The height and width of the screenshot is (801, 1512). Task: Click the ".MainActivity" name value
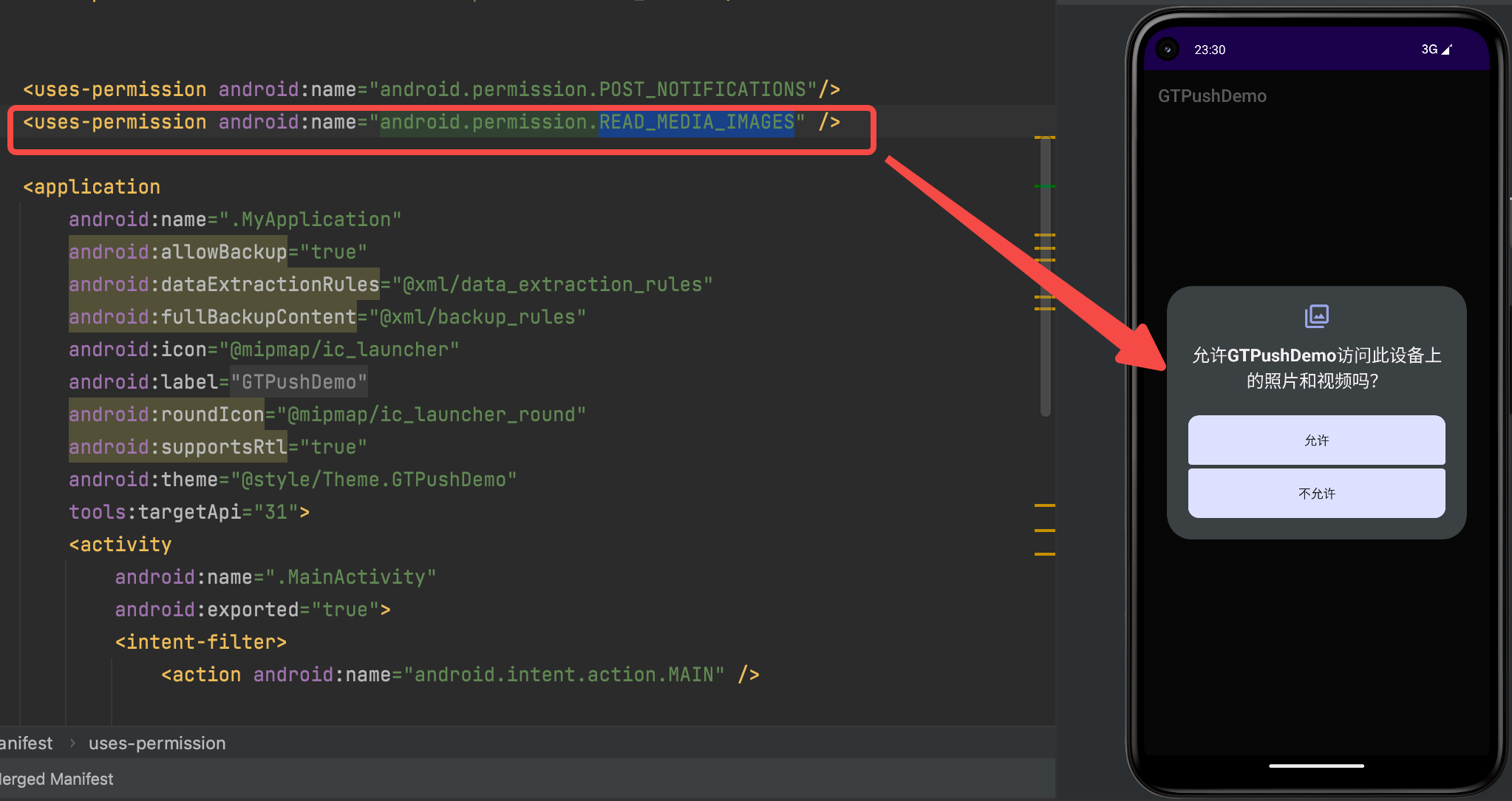coord(350,577)
